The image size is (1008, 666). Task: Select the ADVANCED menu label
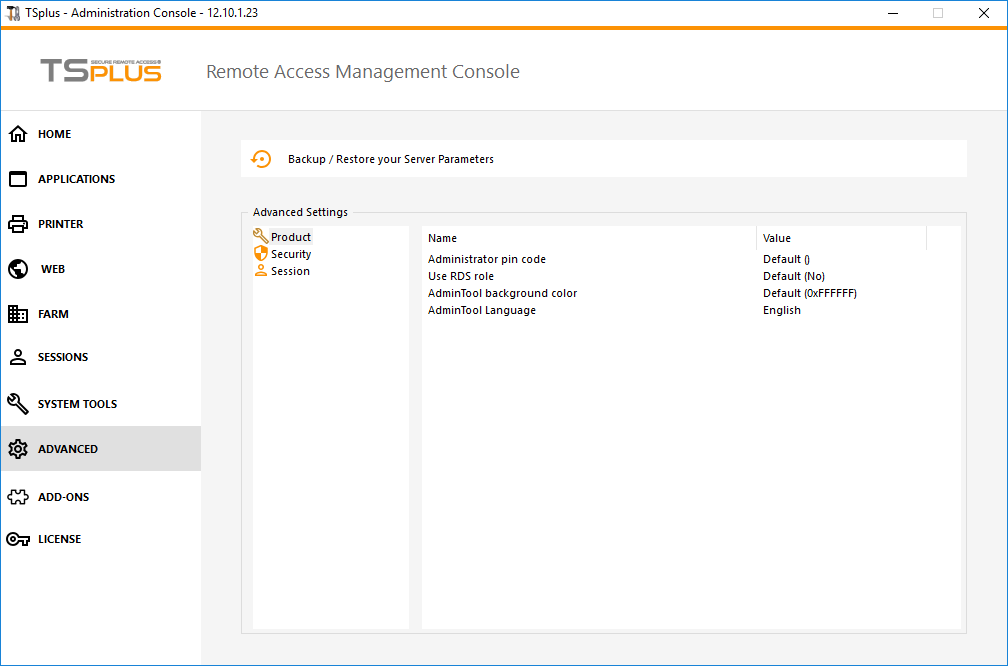coord(68,449)
